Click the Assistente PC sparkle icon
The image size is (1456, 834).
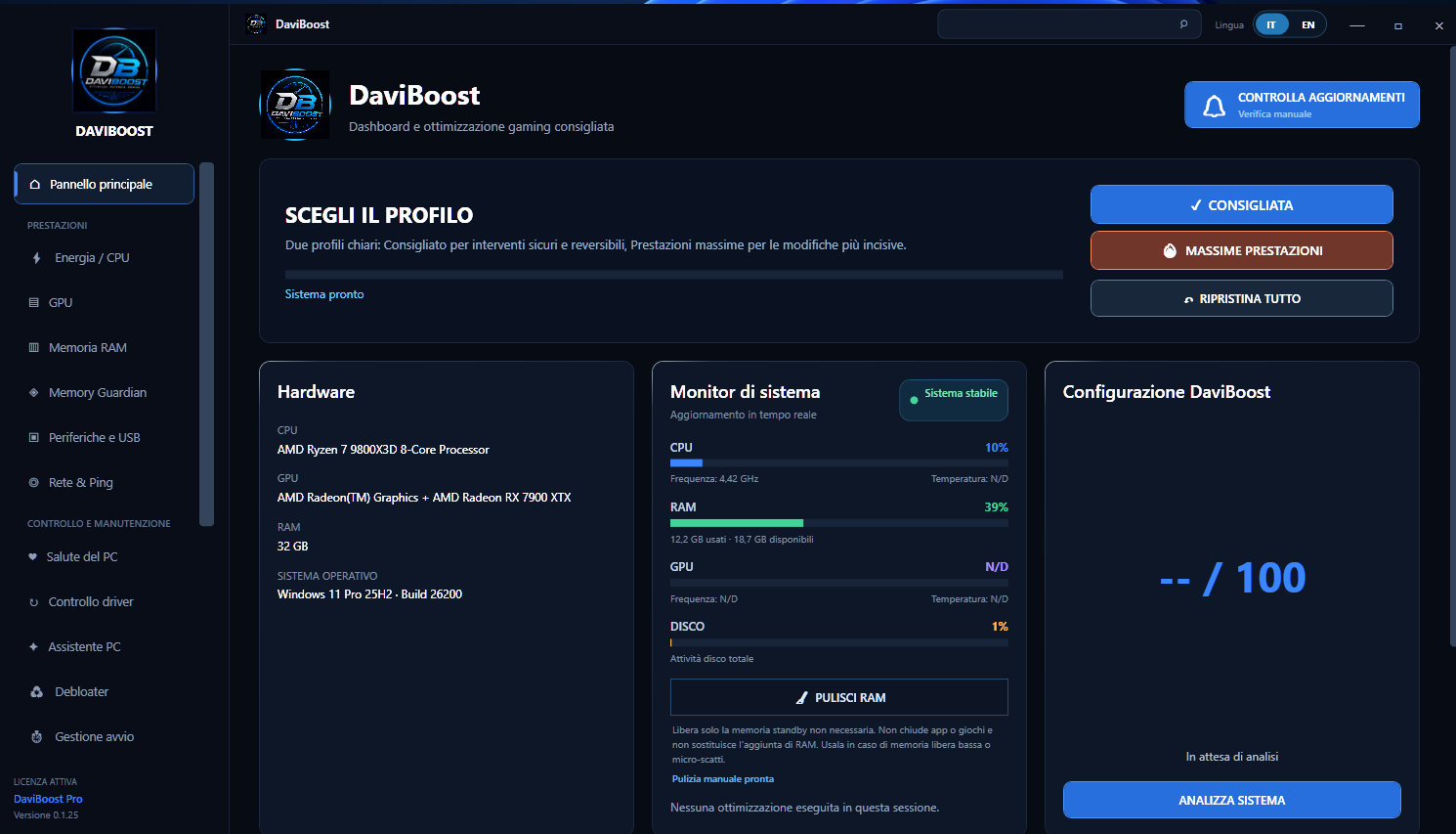click(x=33, y=647)
